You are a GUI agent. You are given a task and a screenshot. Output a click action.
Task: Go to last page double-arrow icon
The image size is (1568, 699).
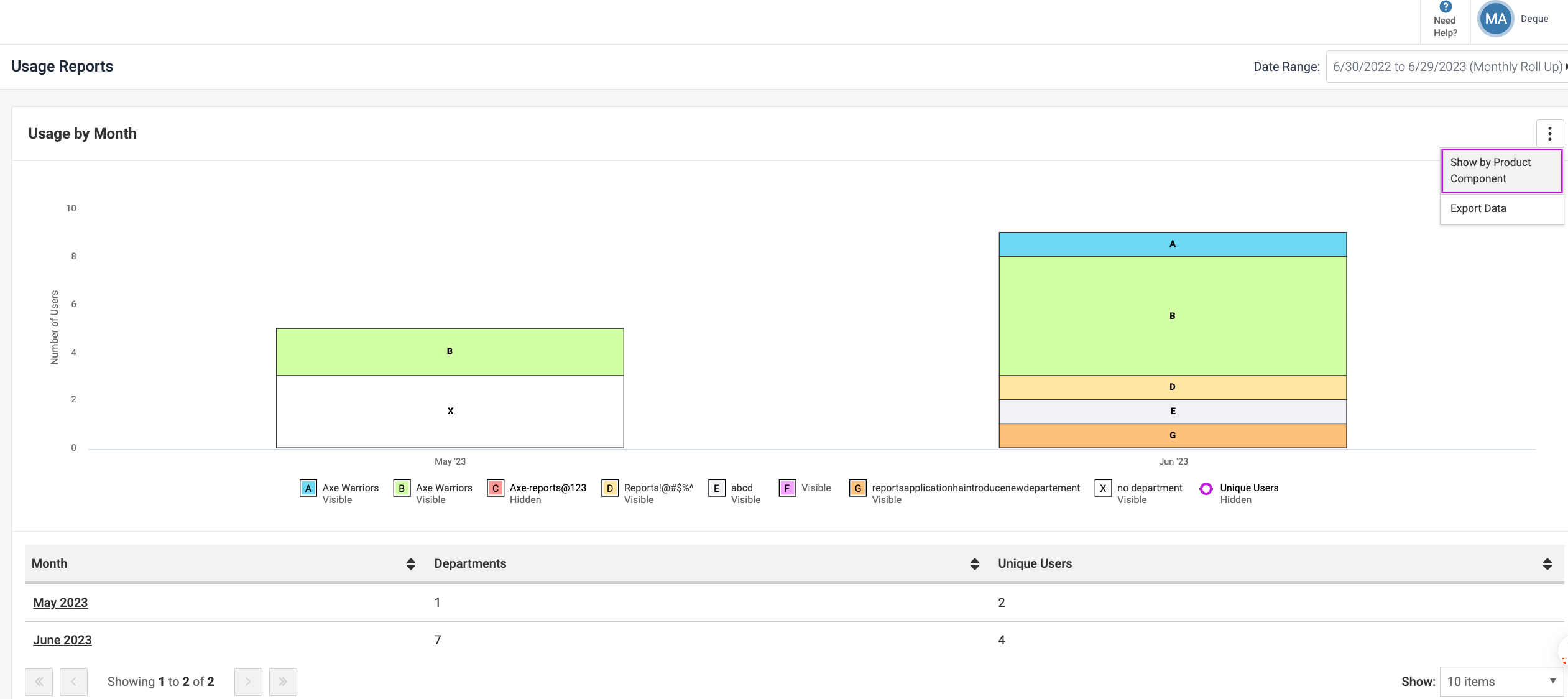click(283, 682)
